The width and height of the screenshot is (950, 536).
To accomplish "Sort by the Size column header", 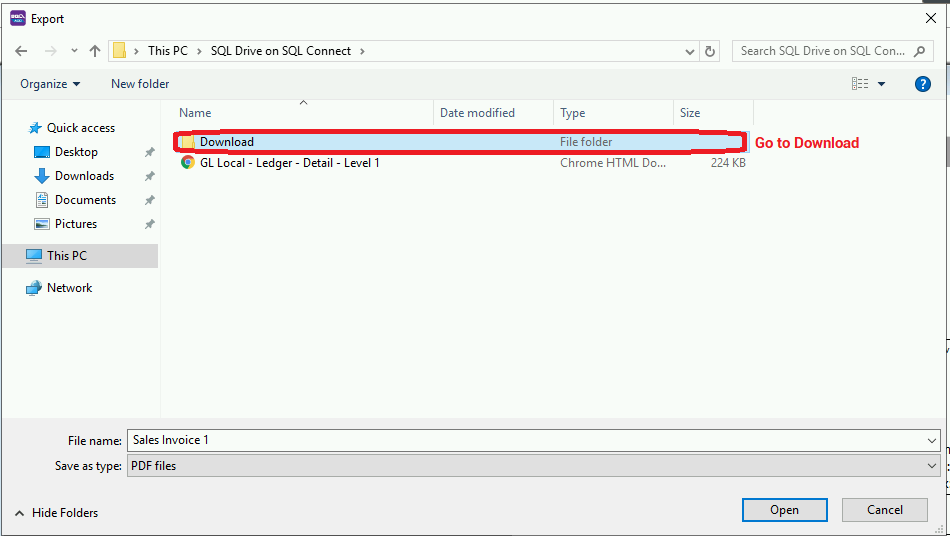I will click(x=690, y=113).
